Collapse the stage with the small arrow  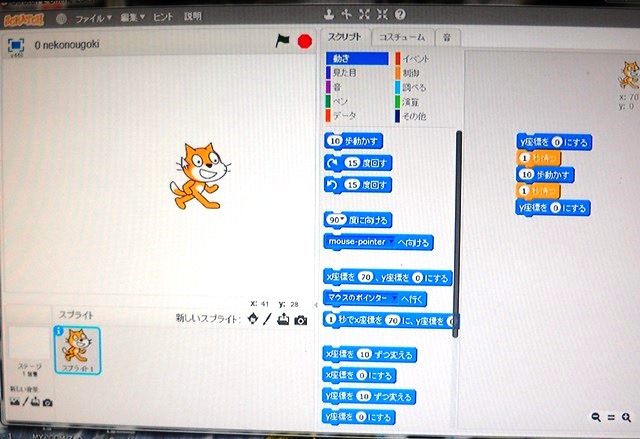point(315,305)
